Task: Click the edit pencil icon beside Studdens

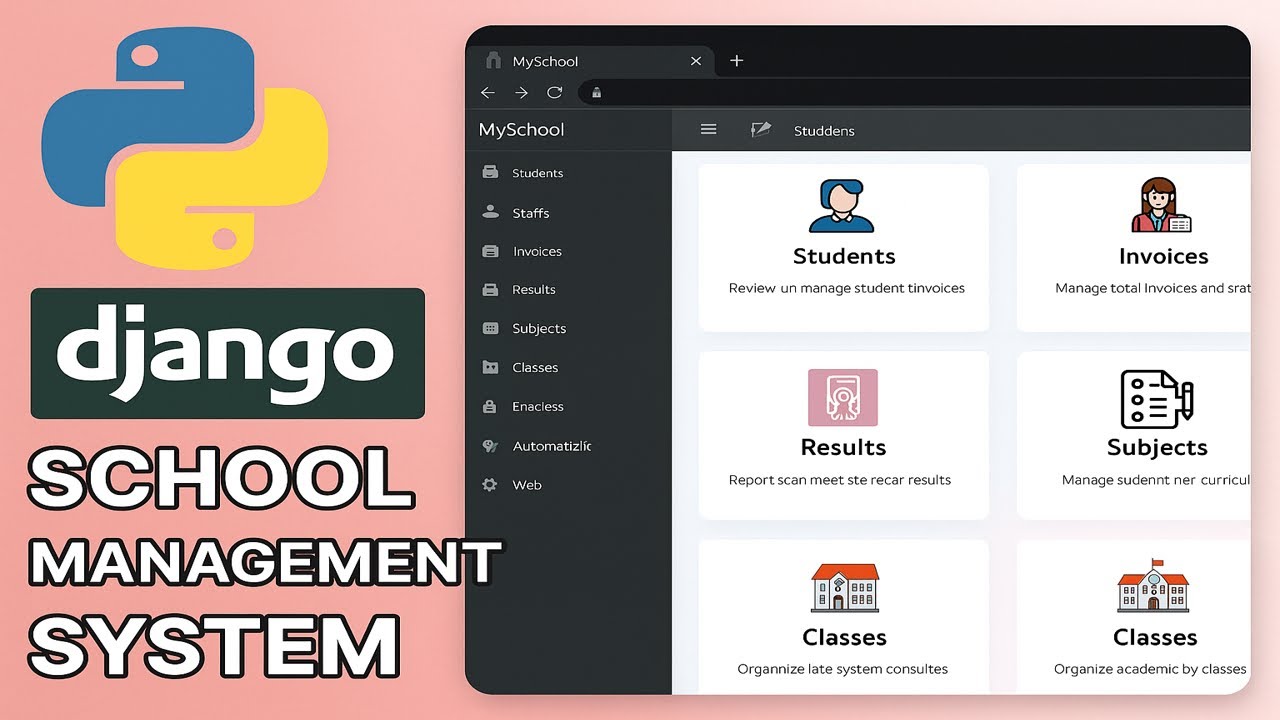Action: [761, 130]
